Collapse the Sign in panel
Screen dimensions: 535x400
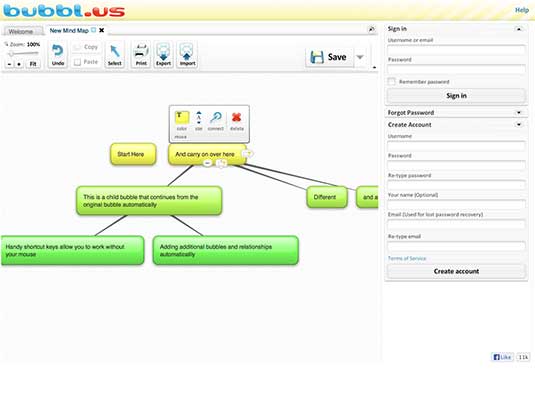(x=519, y=29)
